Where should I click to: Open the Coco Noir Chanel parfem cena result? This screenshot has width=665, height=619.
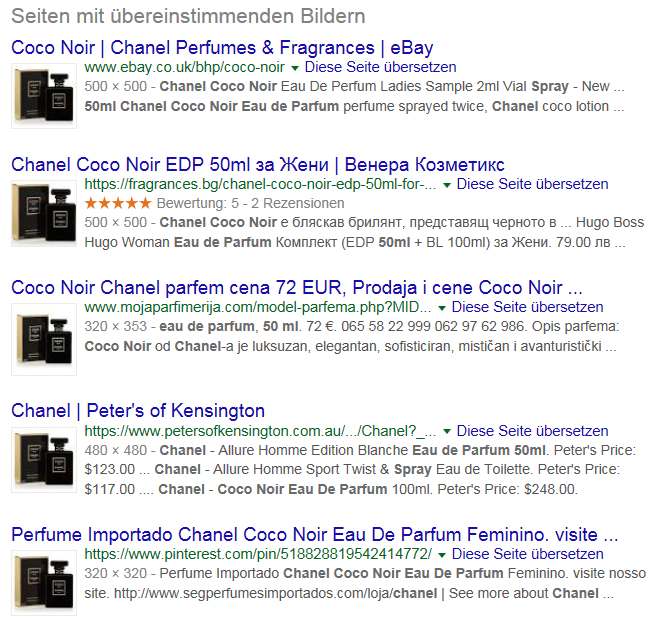(296, 287)
